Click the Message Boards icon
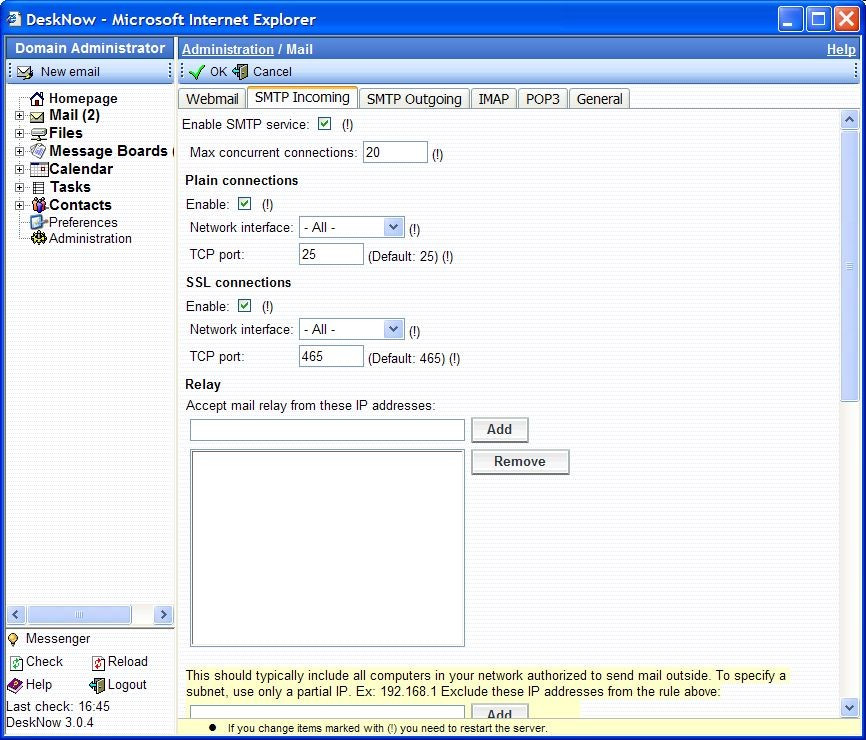The width and height of the screenshot is (866, 740). pyautogui.click(x=38, y=151)
